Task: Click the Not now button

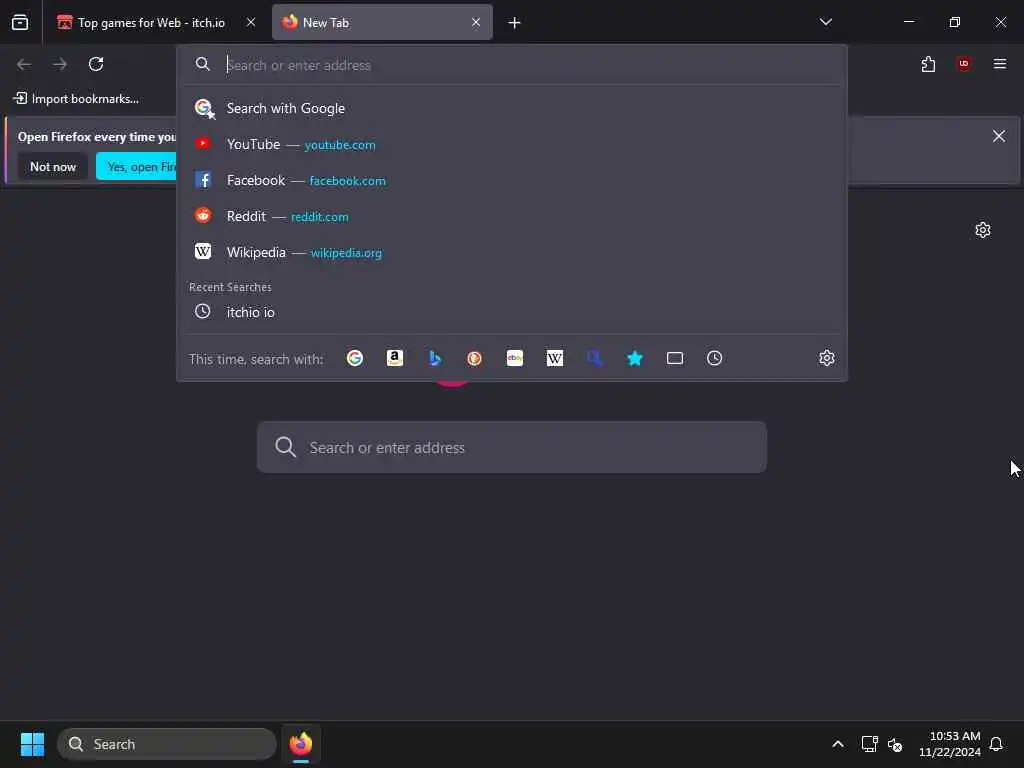Action: click(x=53, y=167)
